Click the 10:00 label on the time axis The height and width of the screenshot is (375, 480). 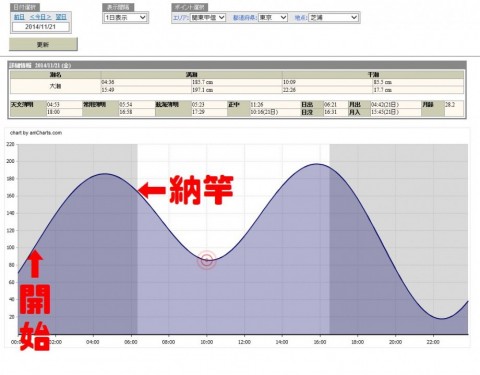206,342
